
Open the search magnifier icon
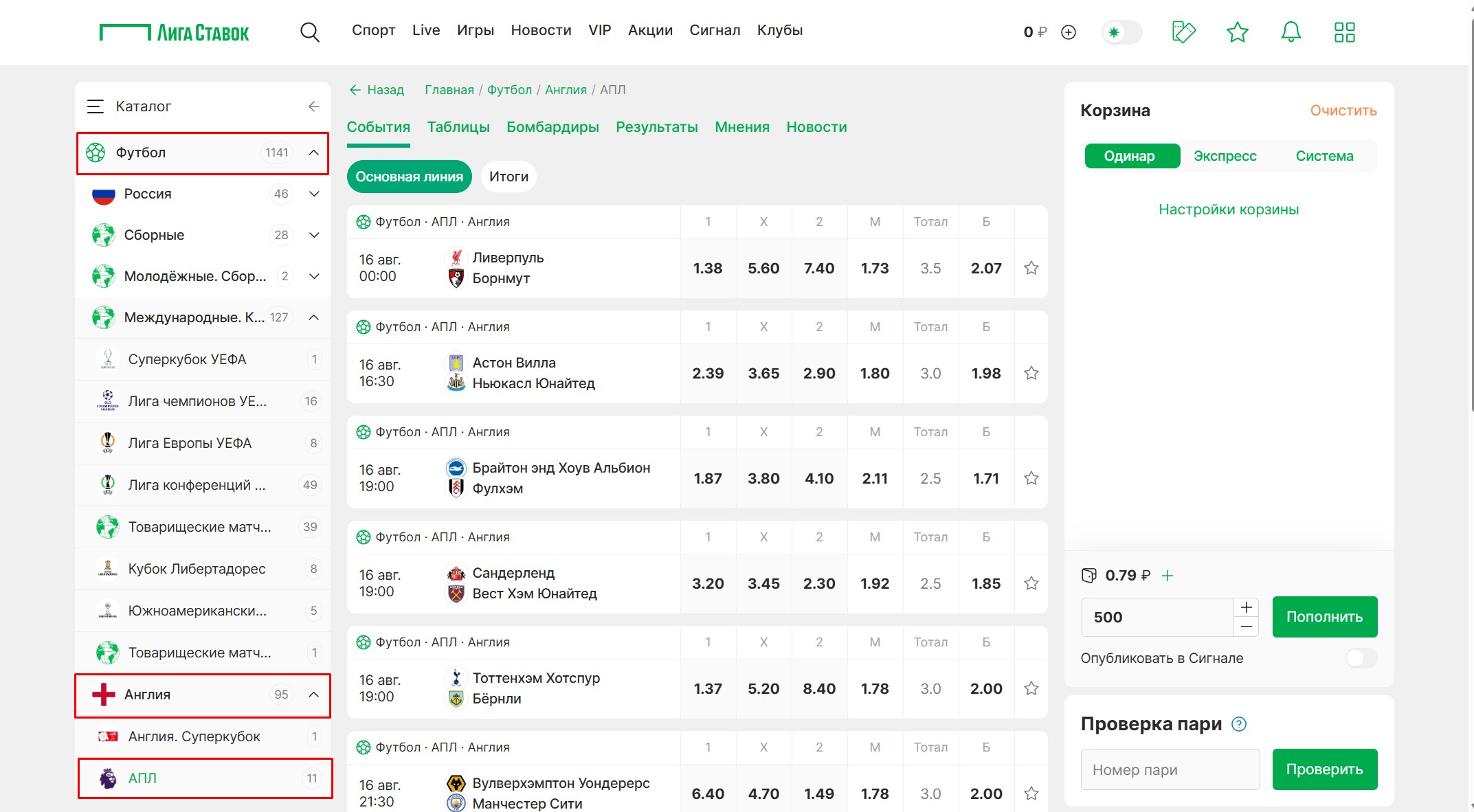click(310, 32)
